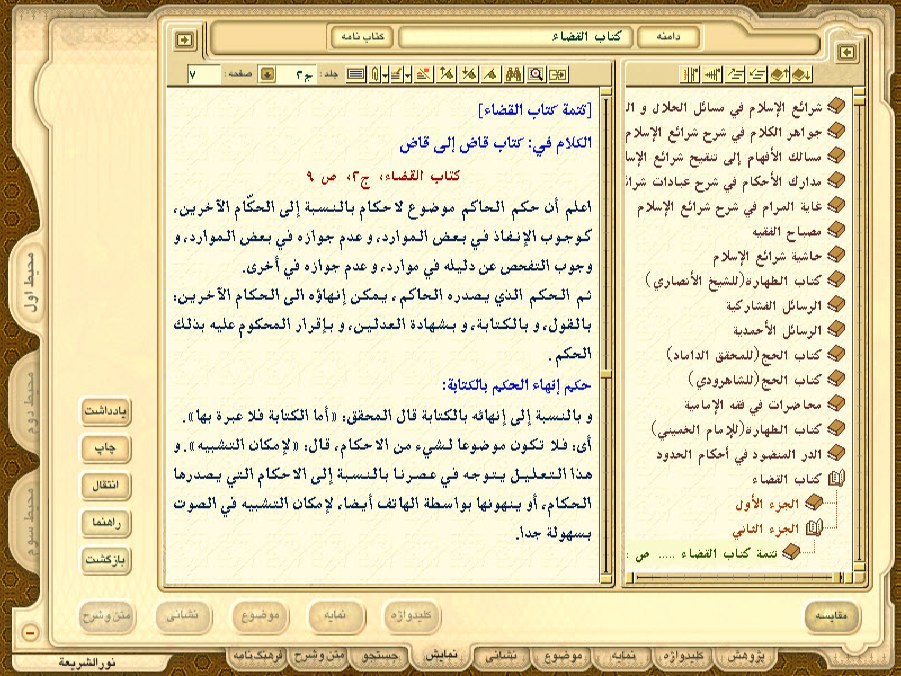
Task: Click the pen-over-lines notes icon
Action: (x=396, y=74)
